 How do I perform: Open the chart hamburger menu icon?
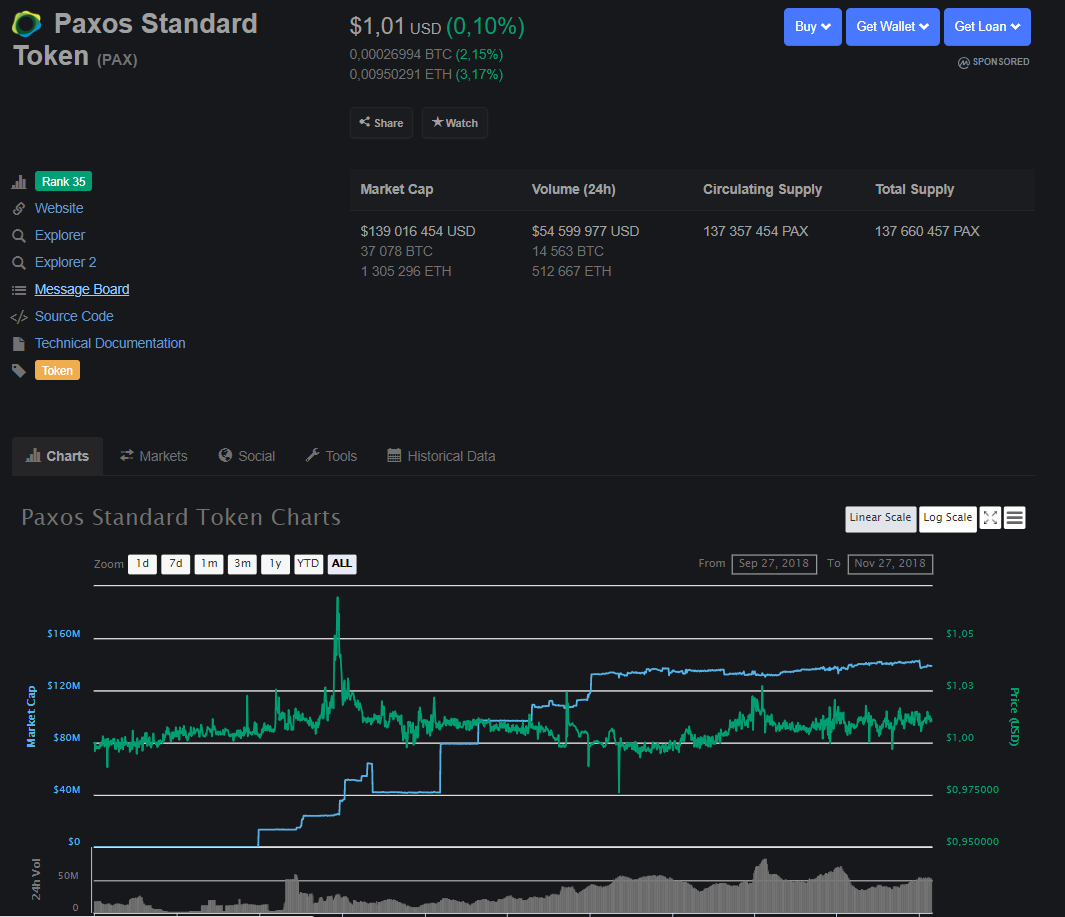(1015, 517)
